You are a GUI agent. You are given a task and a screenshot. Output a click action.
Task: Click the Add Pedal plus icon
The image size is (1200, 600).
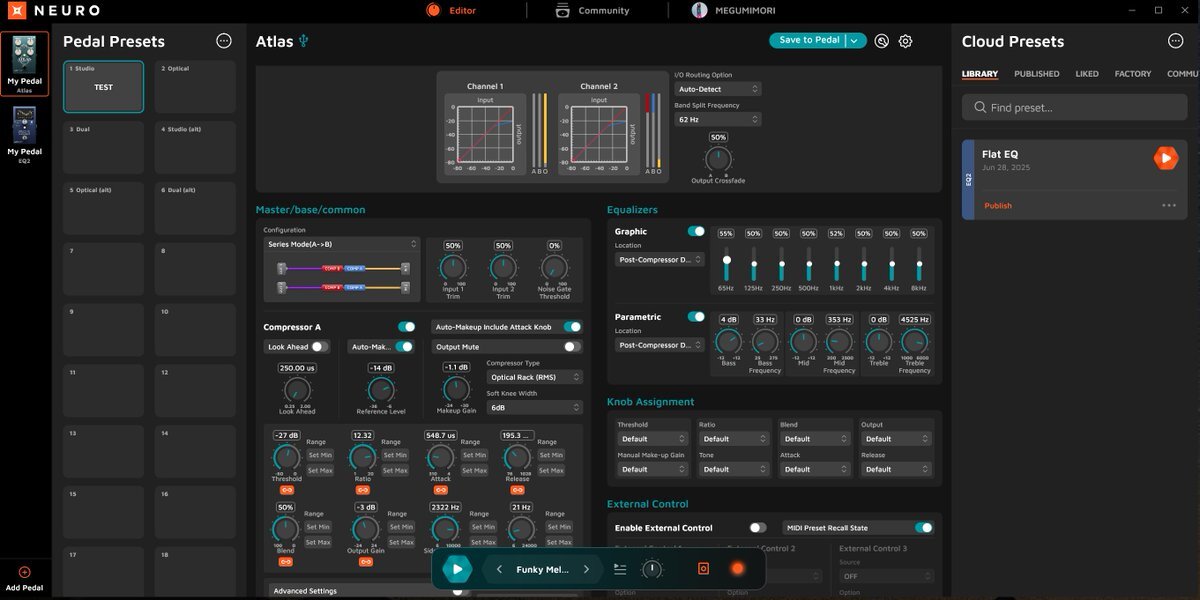25,572
